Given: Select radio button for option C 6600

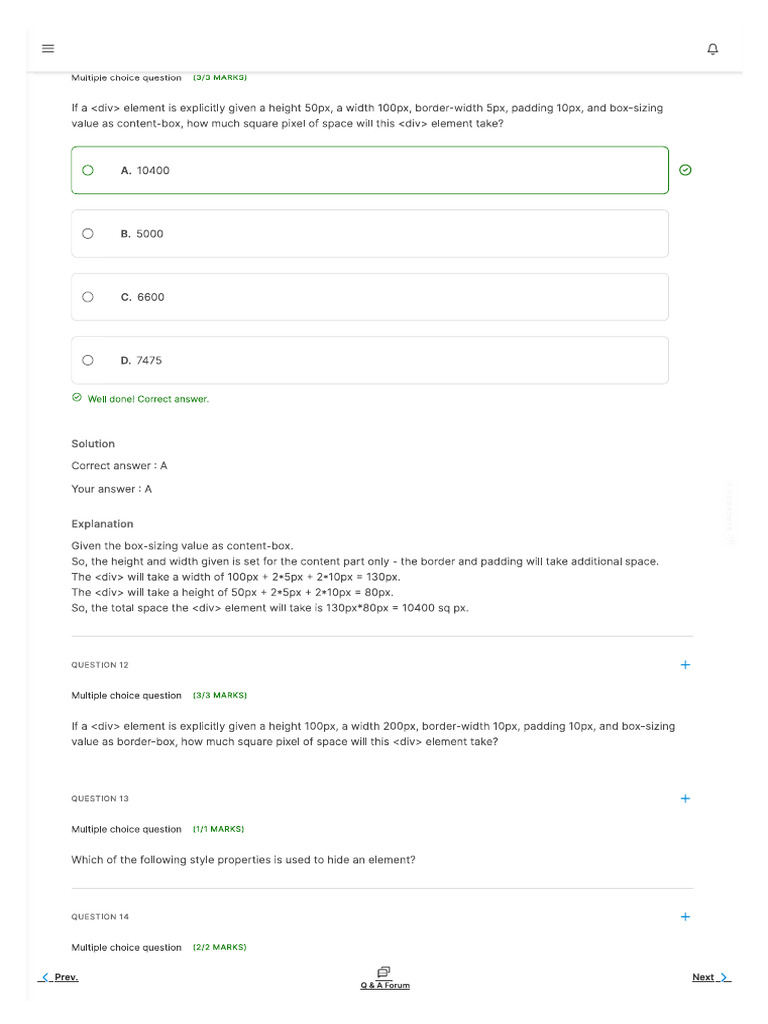Looking at the screenshot, I should pyautogui.click(x=88, y=297).
